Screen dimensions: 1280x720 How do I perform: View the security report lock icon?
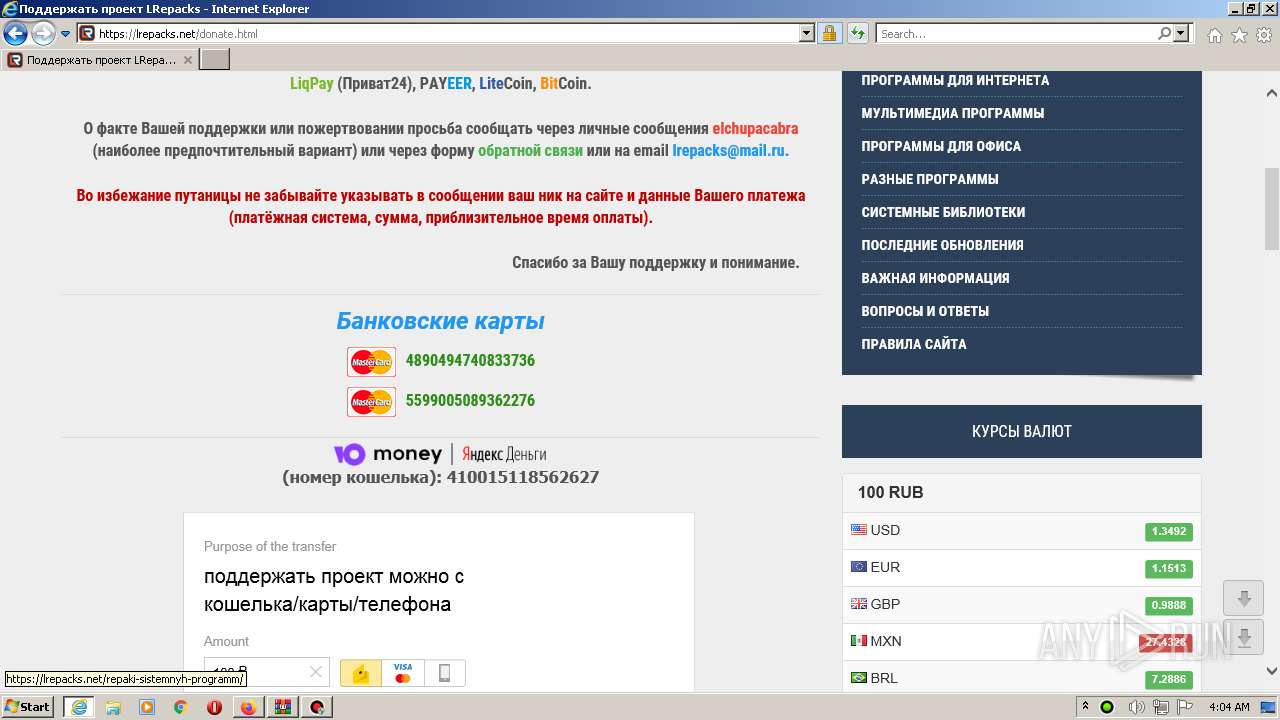click(x=829, y=33)
